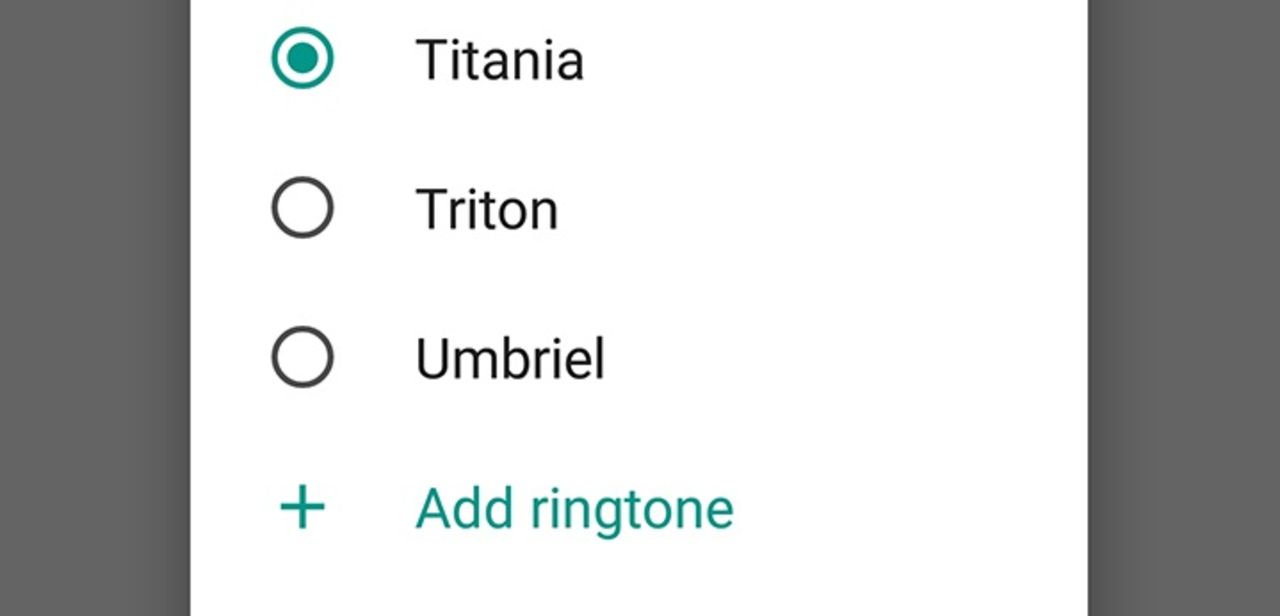
Task: Click the empty radio circle next to Triton
Action: pyautogui.click(x=302, y=208)
